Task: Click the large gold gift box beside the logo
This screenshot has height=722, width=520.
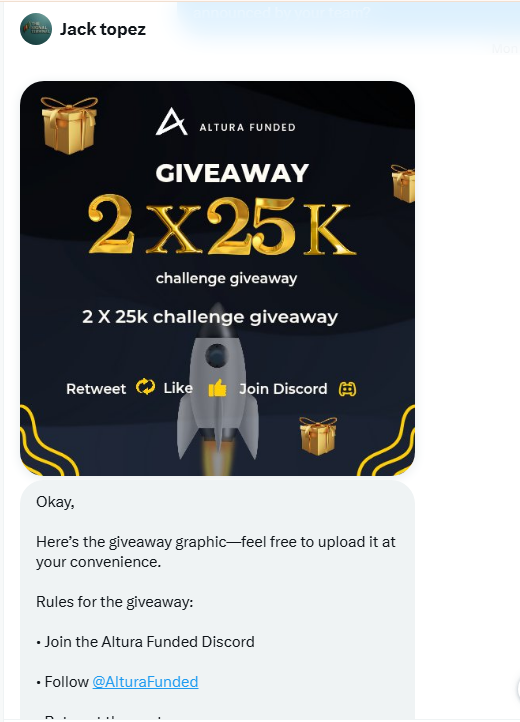Action: 69,125
